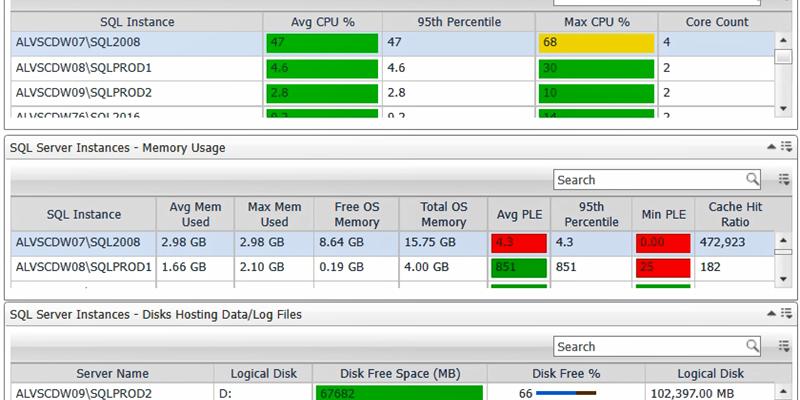The height and width of the screenshot is (400, 800).
Task: Click the 8.64 GB Free OS Memory value
Action: click(x=341, y=243)
